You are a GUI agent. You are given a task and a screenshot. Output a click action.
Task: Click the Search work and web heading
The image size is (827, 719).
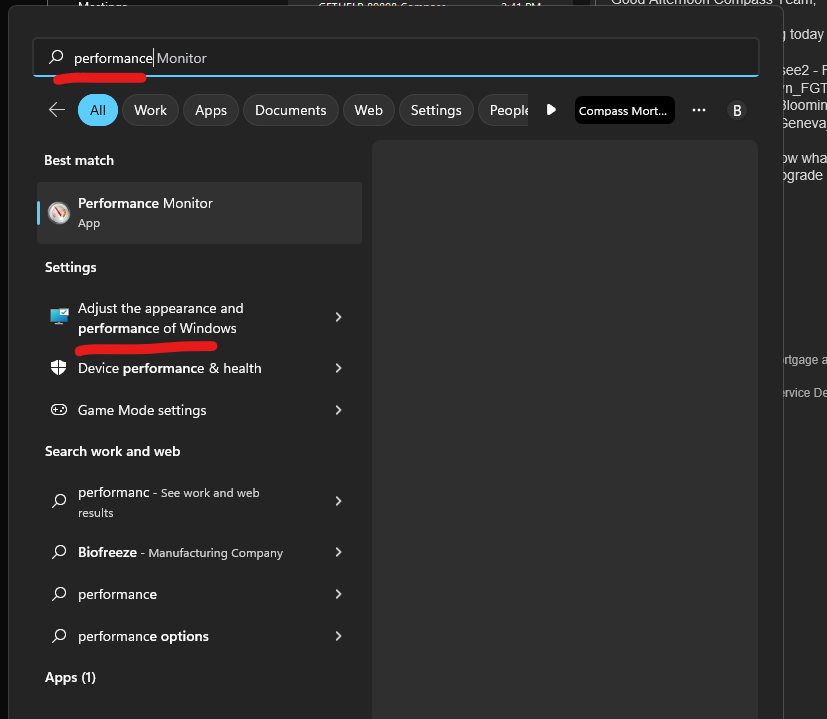[x=112, y=452]
